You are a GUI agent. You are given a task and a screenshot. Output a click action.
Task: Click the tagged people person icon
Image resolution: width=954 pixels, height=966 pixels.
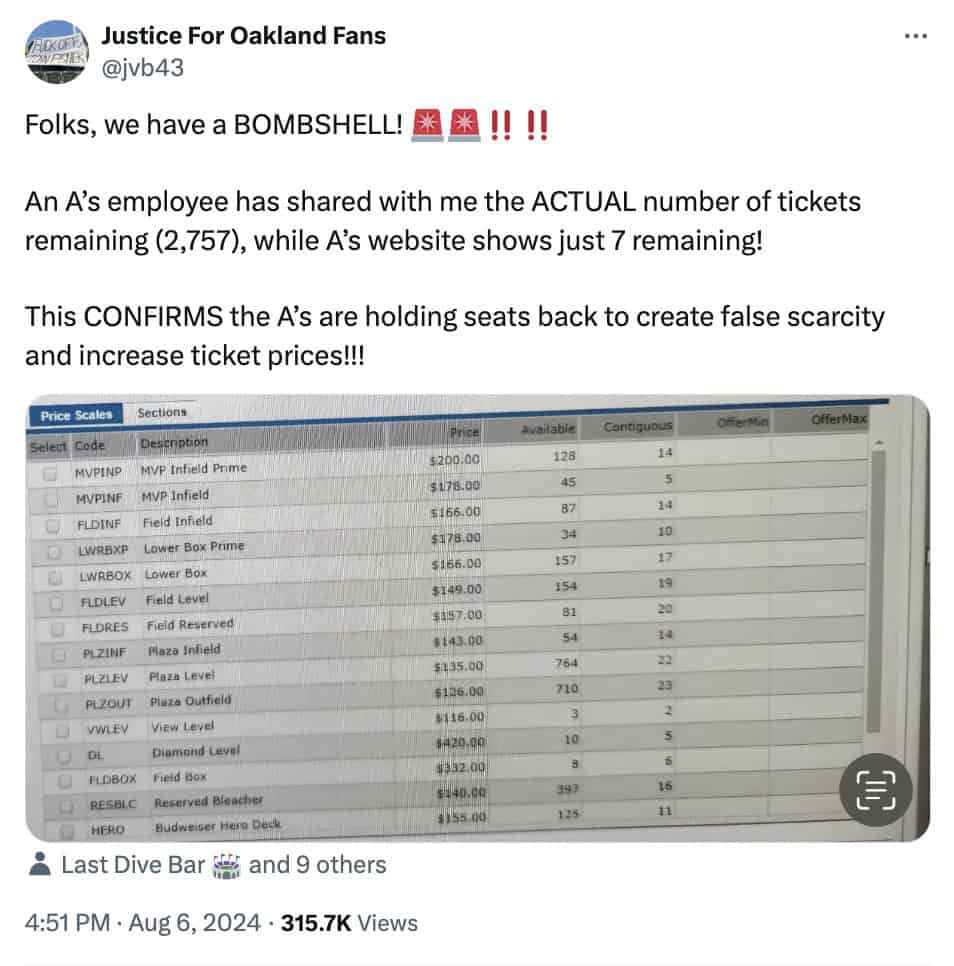click(41, 865)
